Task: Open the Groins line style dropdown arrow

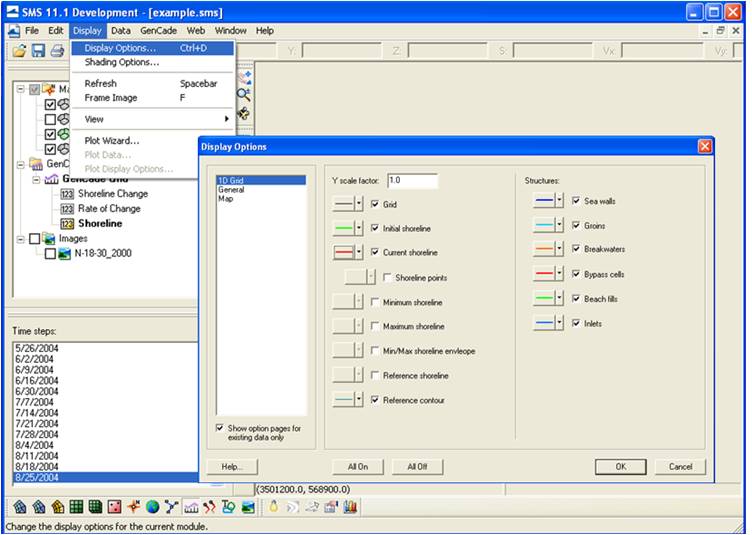Action: (x=559, y=225)
